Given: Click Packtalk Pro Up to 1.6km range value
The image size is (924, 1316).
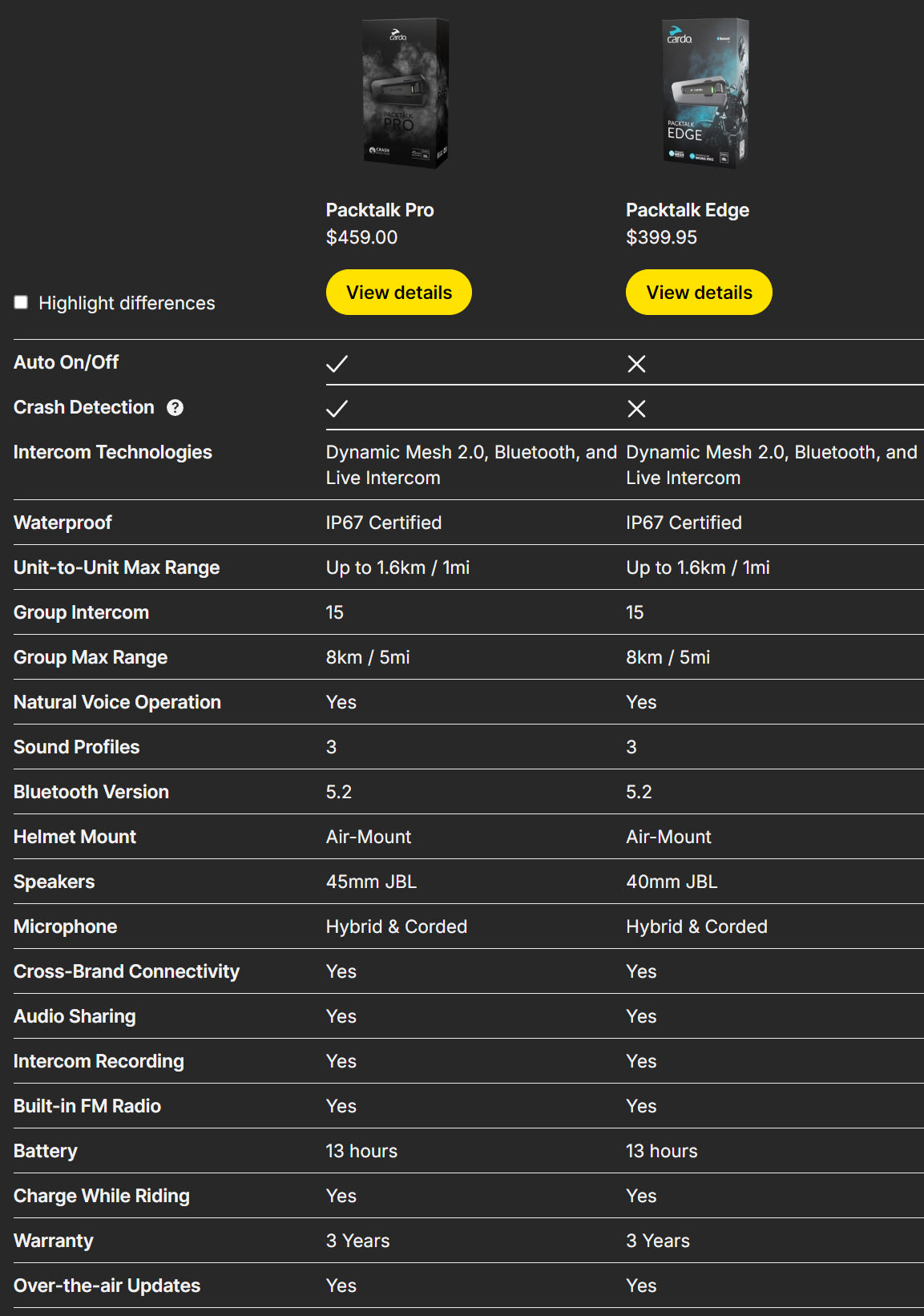Looking at the screenshot, I should [397, 567].
